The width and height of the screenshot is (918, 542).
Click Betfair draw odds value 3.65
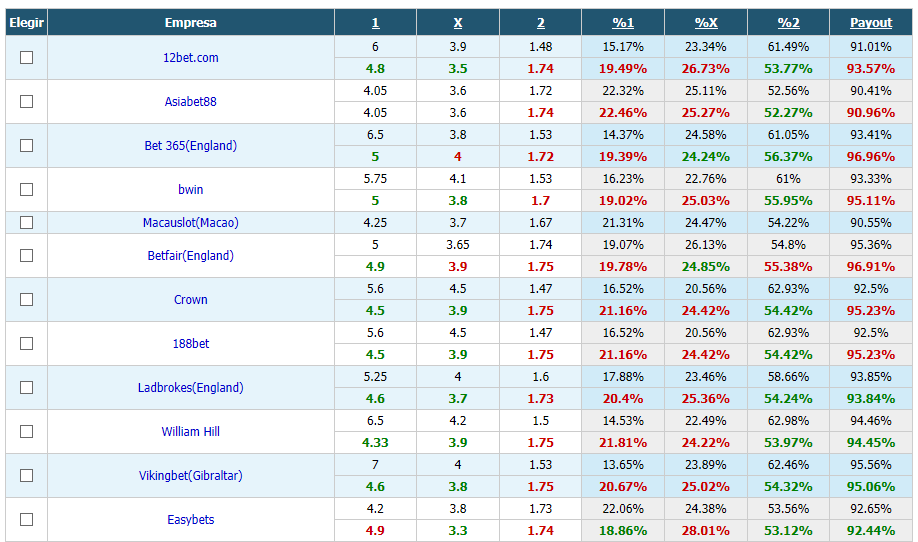coord(458,245)
